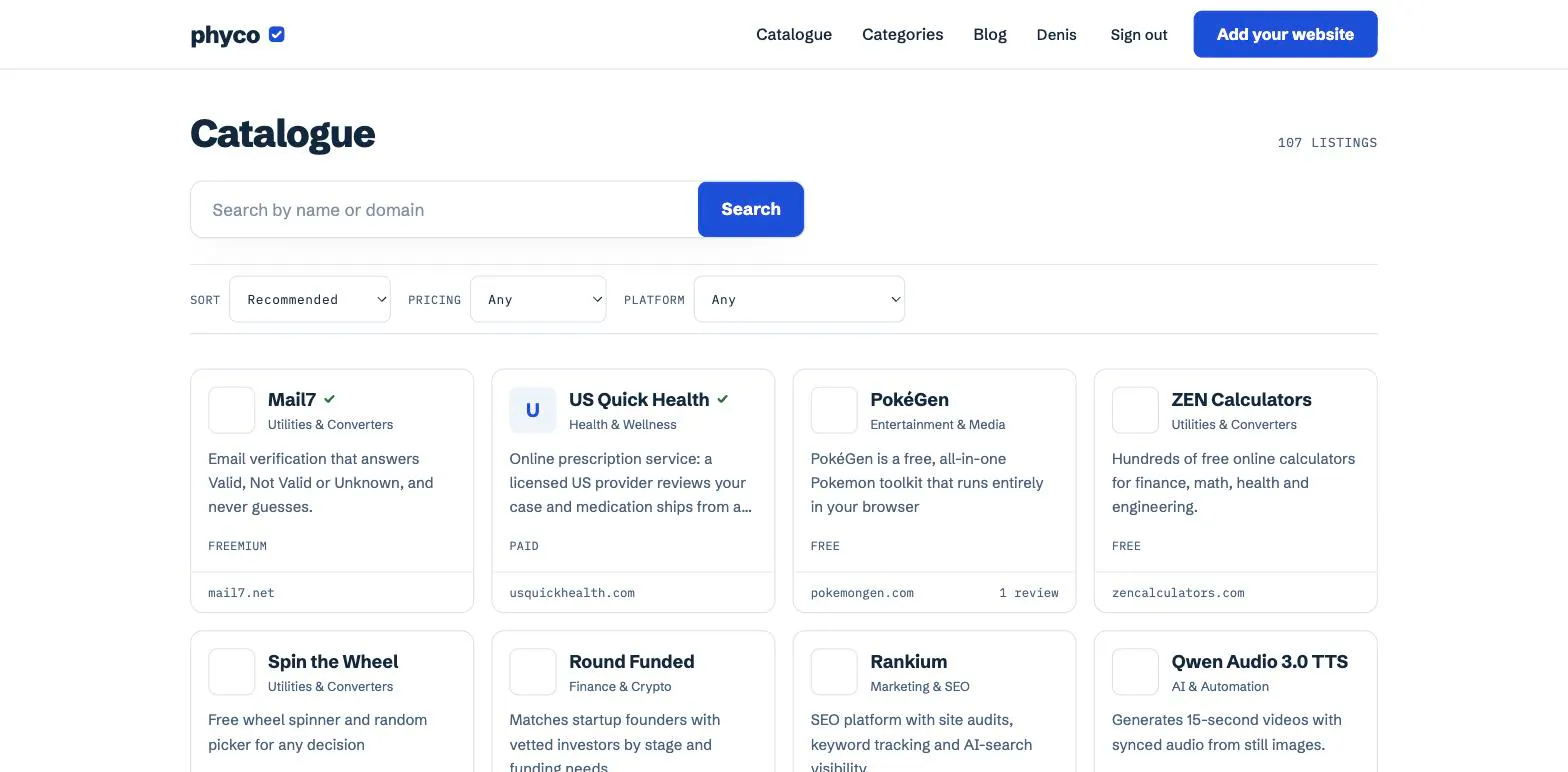Focus the Search by name or domain field
Viewport: 1568px width, 772px height.
pyautogui.click(x=445, y=209)
